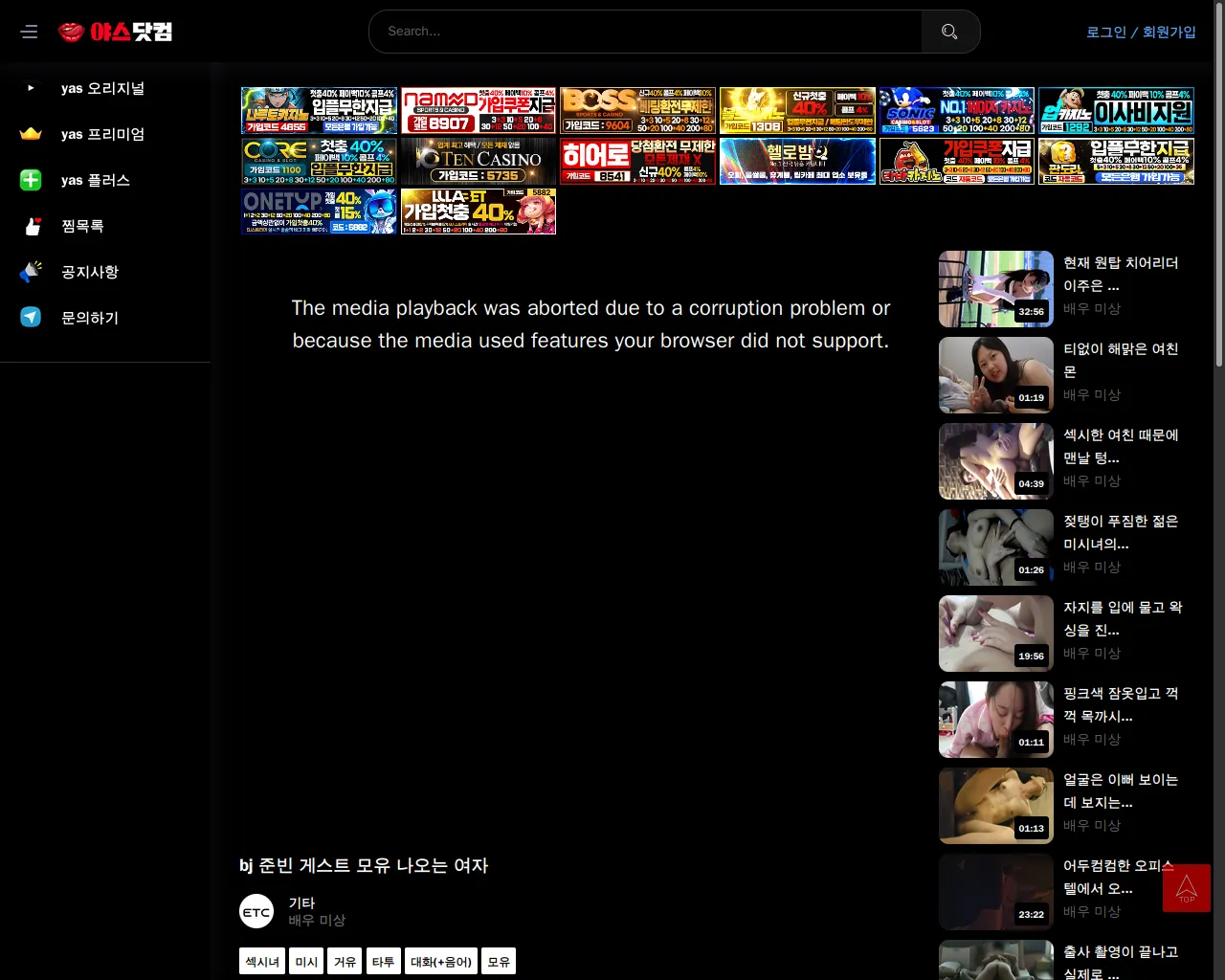The width and height of the screenshot is (1225, 980).
Task: Open the BOSS ad banner
Action: pyautogui.click(x=637, y=110)
